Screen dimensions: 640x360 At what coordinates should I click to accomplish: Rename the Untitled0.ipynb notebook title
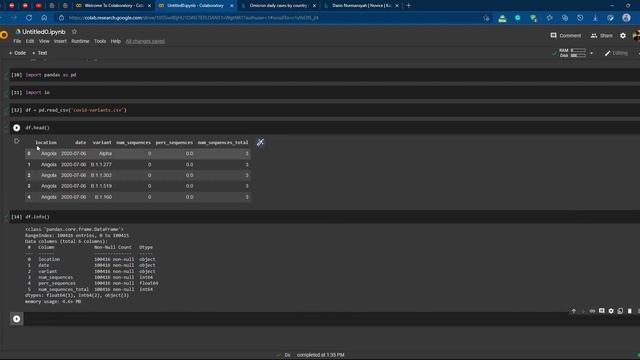pyautogui.click(x=44, y=32)
